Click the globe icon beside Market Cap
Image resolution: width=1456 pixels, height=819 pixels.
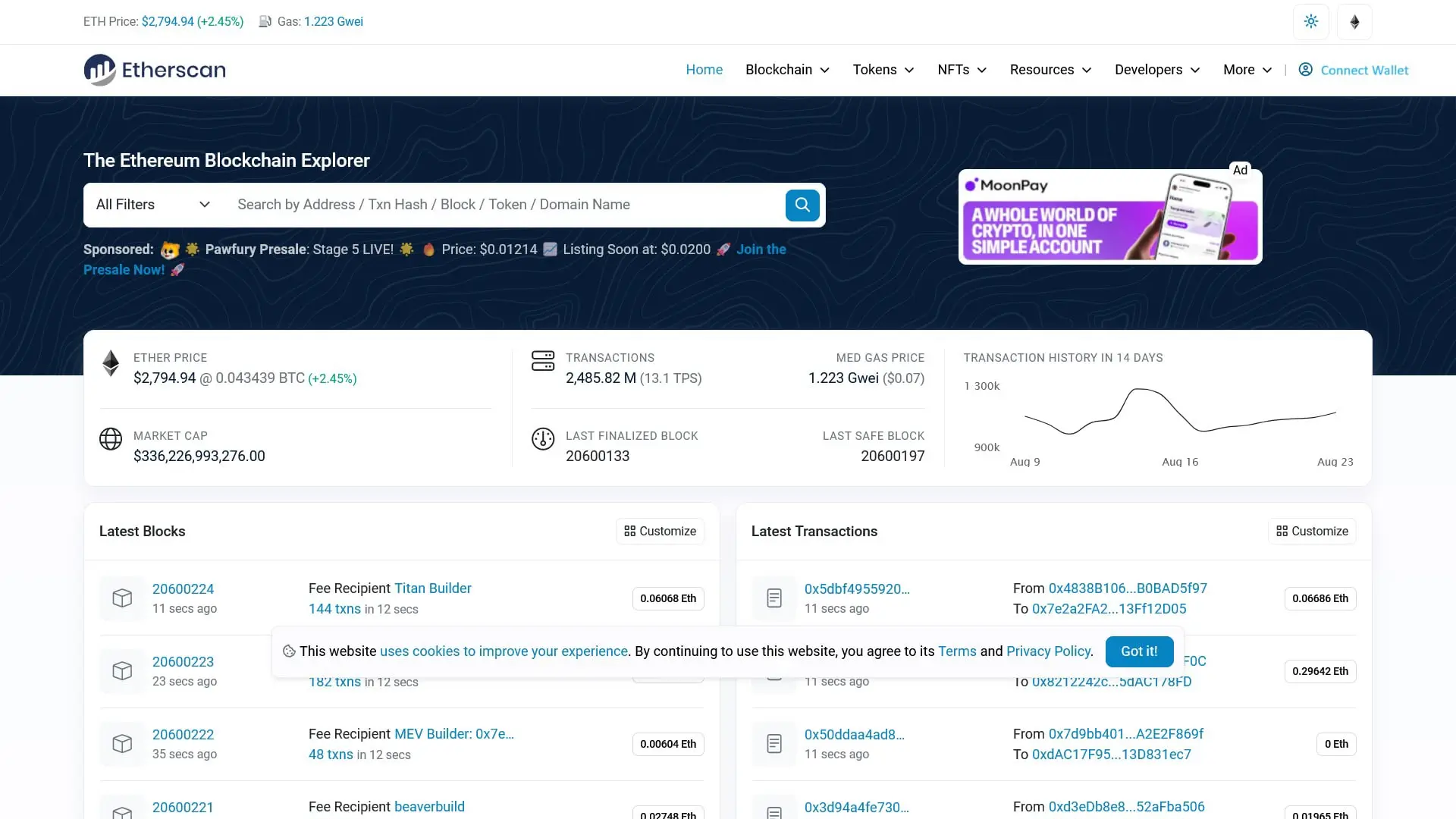click(x=111, y=439)
